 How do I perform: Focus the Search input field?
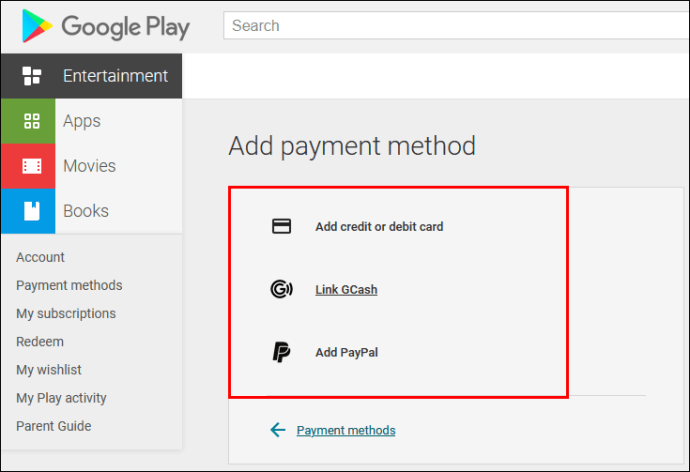(x=456, y=26)
